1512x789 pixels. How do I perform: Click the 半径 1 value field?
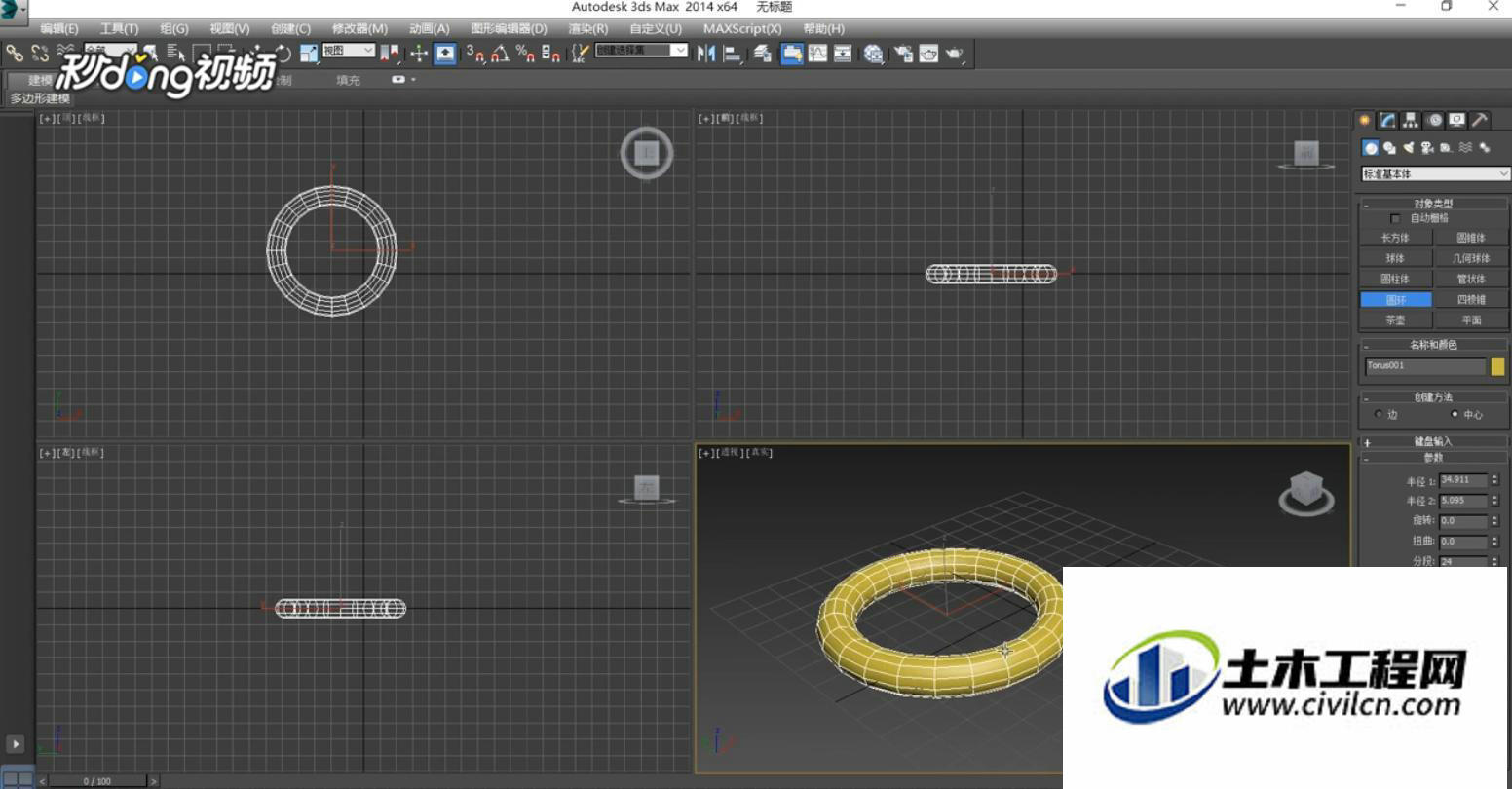point(1463,480)
